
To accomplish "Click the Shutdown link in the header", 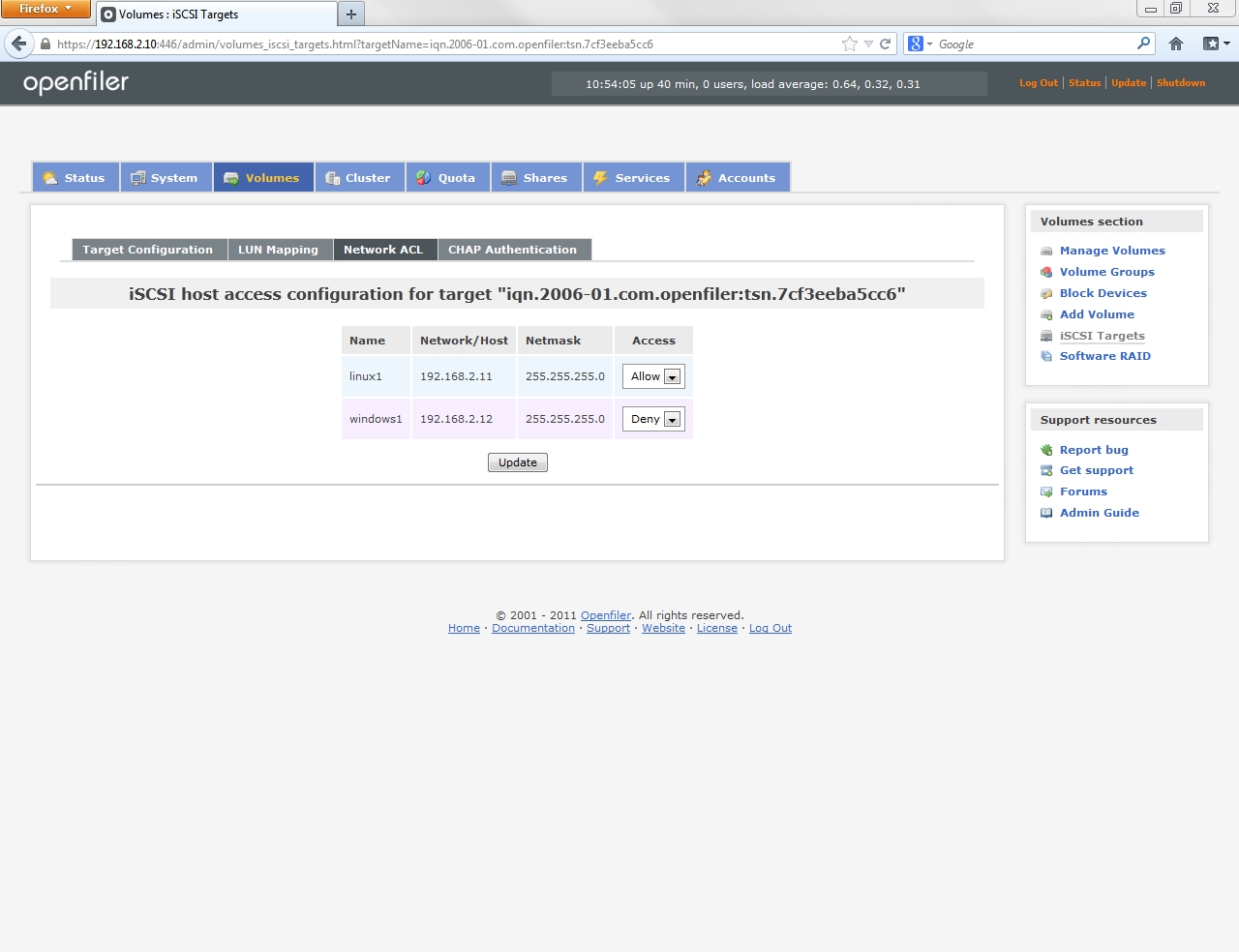I will pos(1181,83).
